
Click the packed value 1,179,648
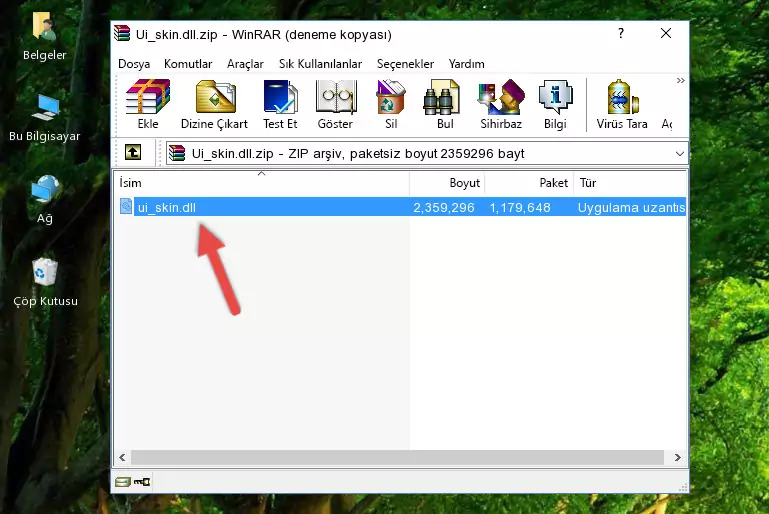point(520,207)
